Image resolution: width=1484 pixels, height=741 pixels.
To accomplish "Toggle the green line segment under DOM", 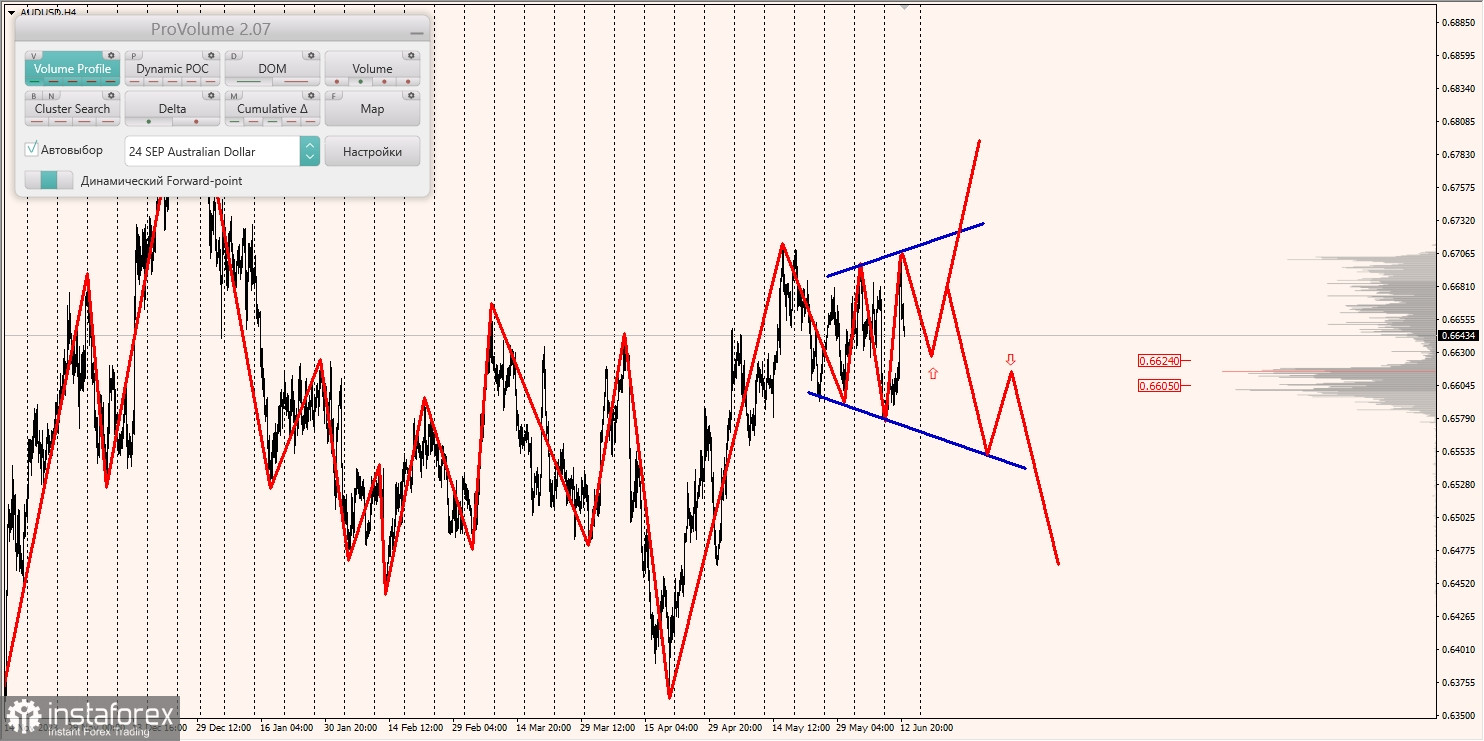I will (x=249, y=81).
